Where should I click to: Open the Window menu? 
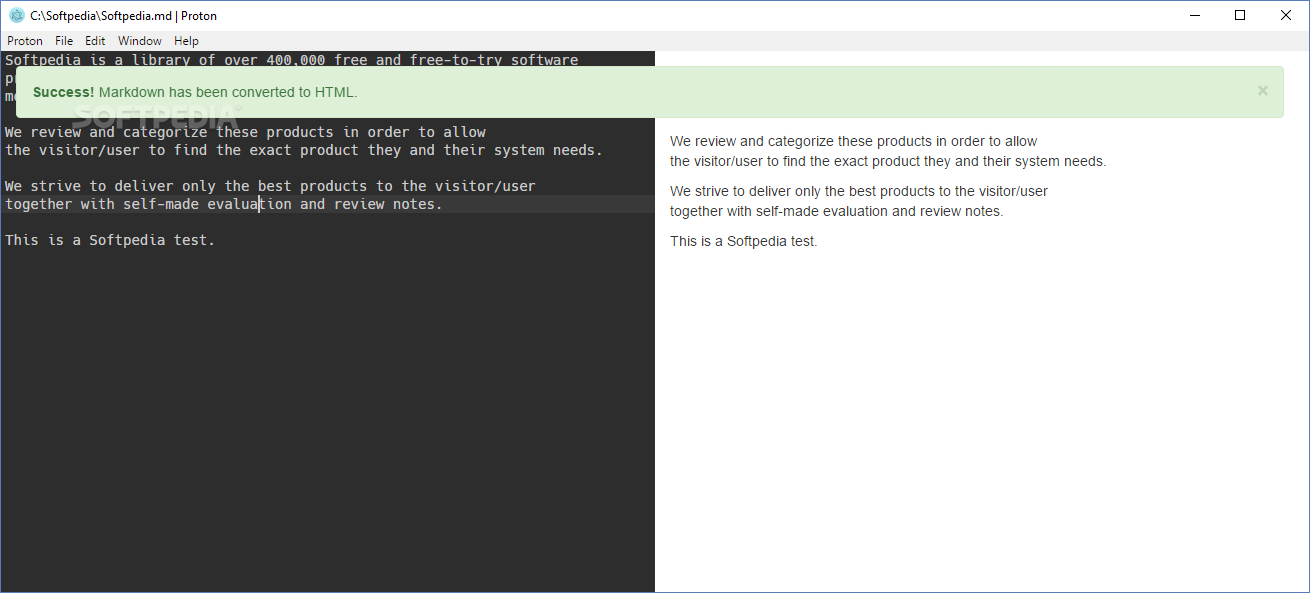pyautogui.click(x=140, y=41)
